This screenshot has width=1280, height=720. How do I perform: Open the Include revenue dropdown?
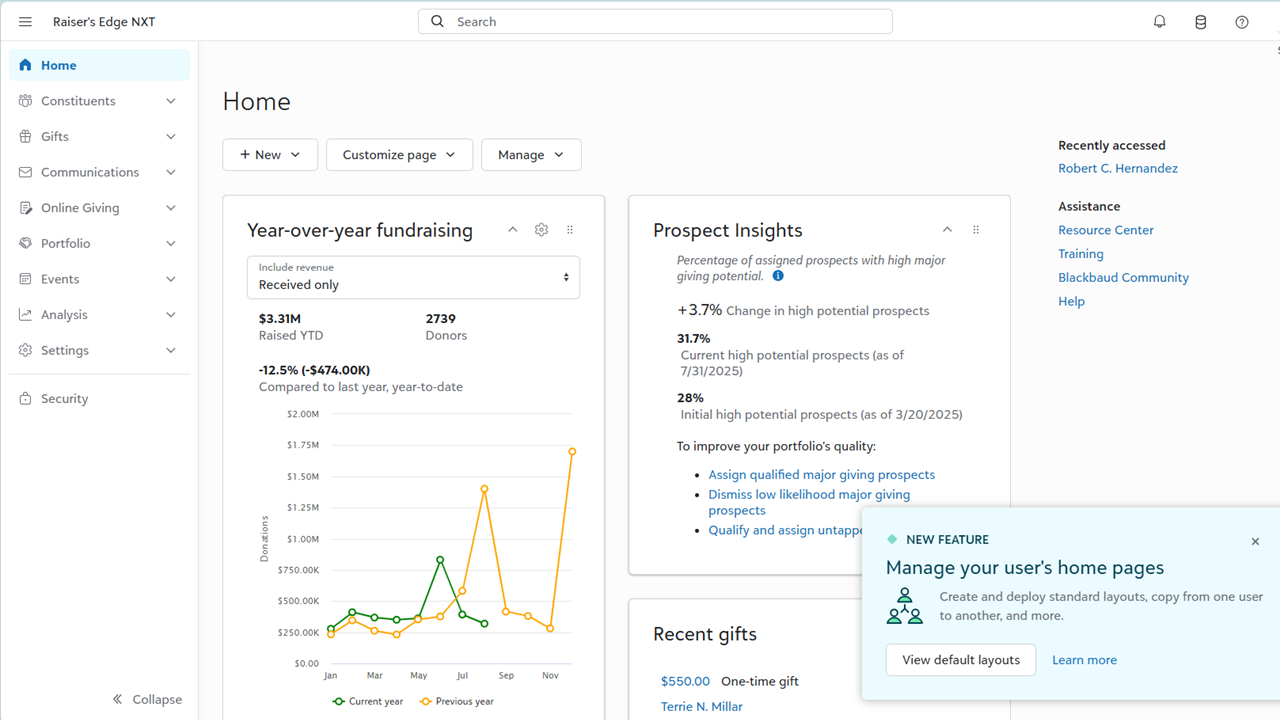pos(413,278)
